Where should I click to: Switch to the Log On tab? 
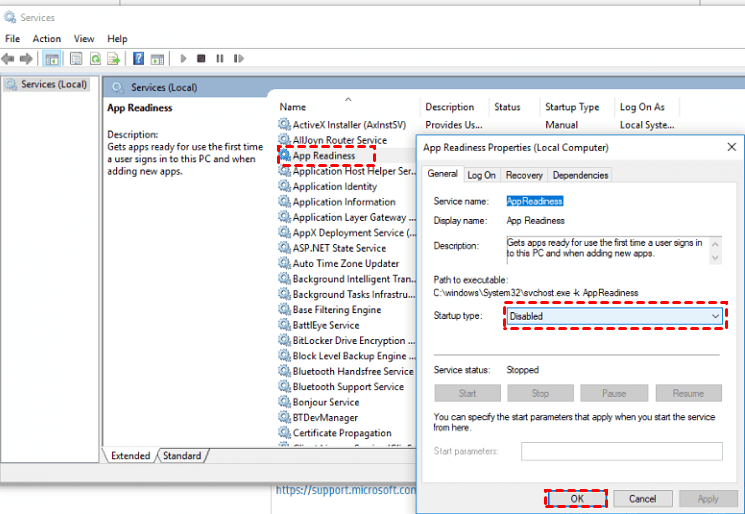pos(481,175)
